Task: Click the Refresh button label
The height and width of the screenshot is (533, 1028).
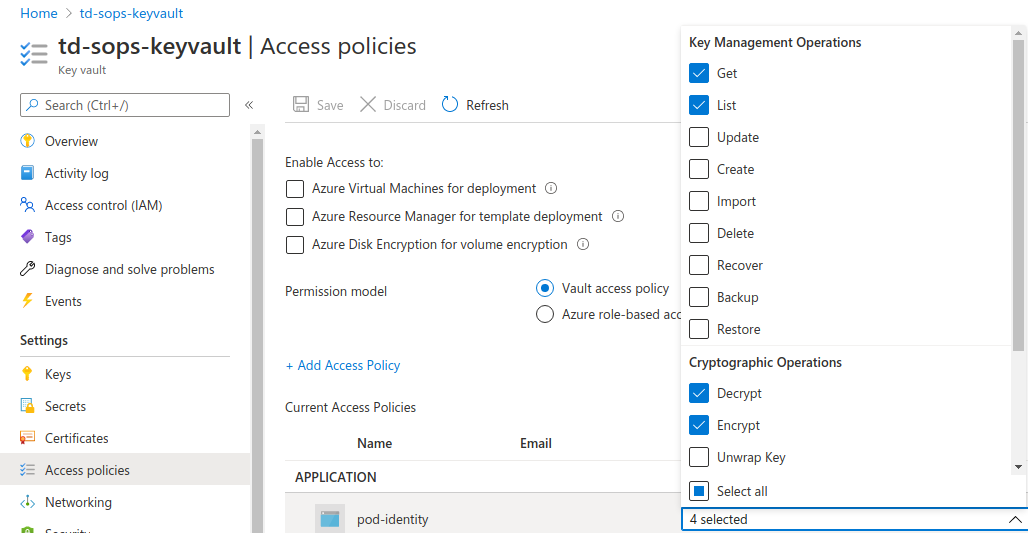Action: pos(487,105)
